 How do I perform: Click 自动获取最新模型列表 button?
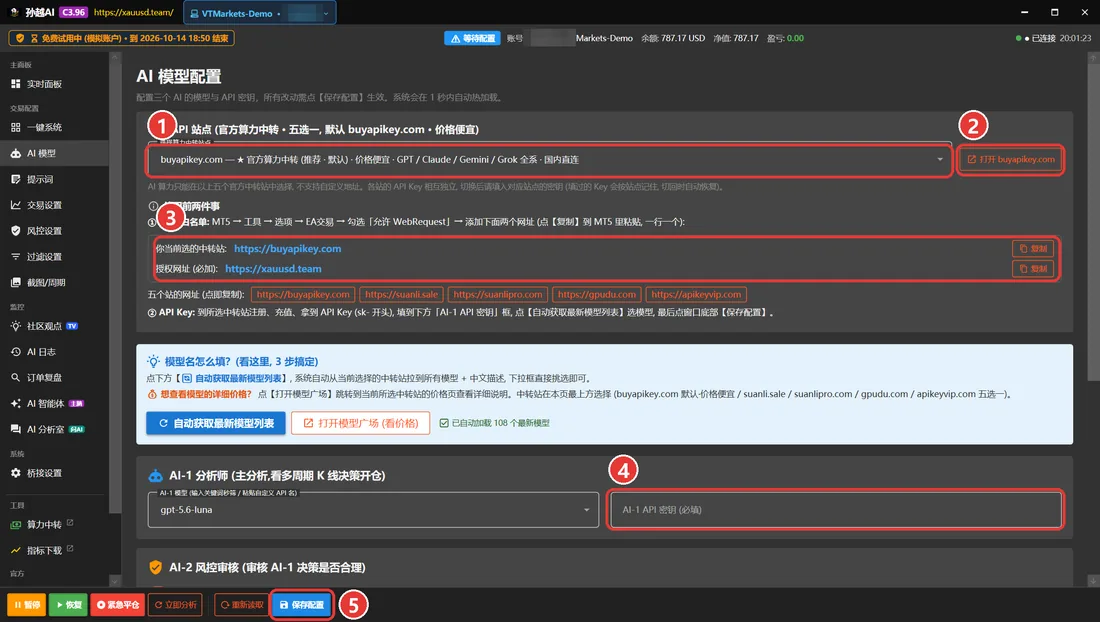[216, 423]
